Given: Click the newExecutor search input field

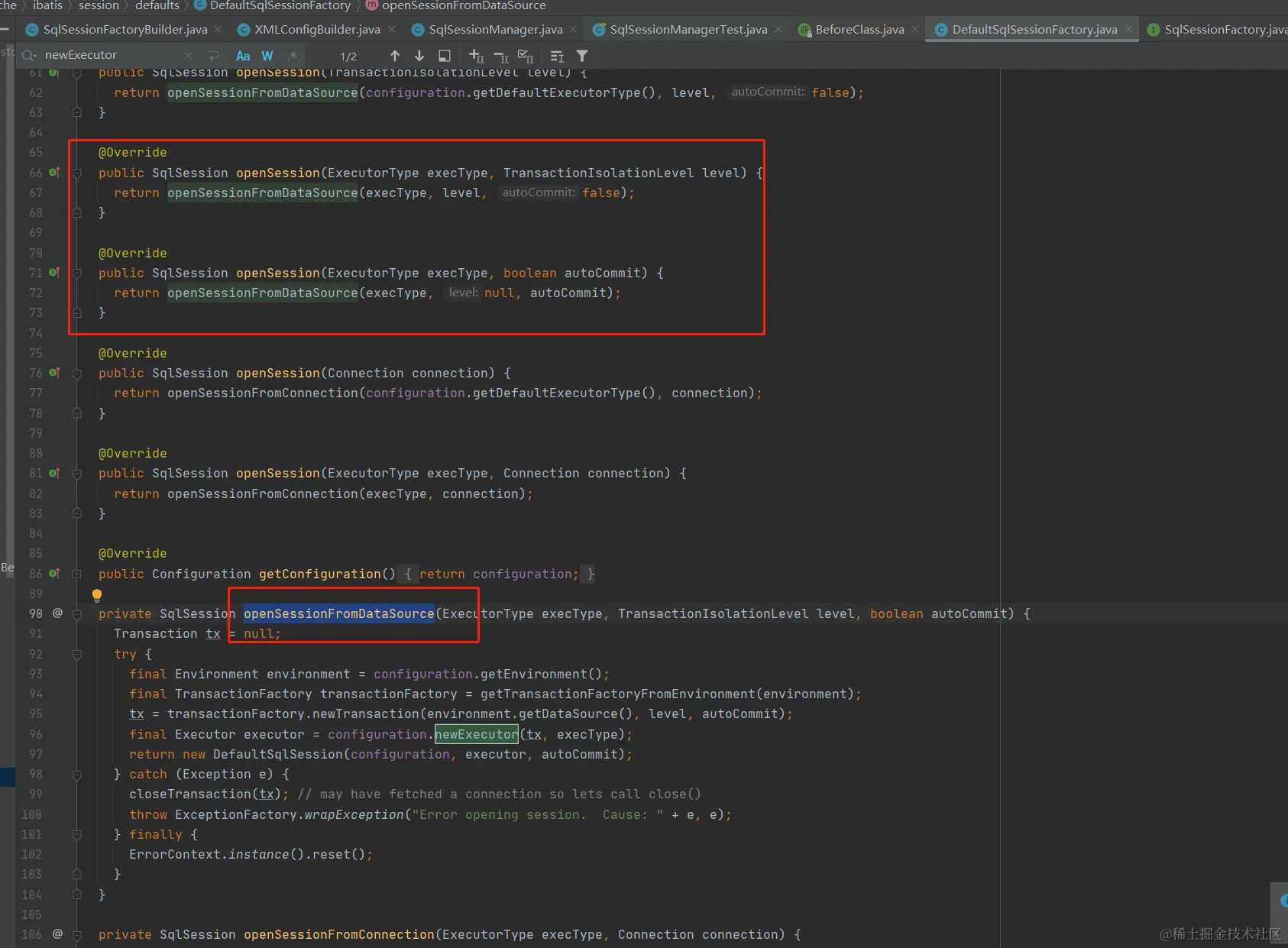Looking at the screenshot, I should (x=110, y=55).
